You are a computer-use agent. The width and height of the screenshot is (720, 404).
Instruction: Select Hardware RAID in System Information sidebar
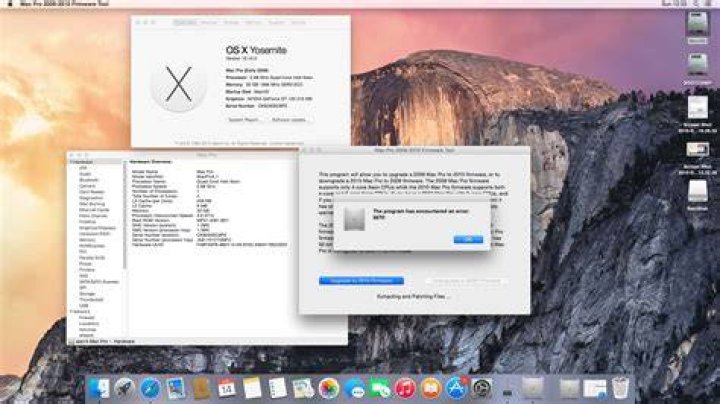pos(95,234)
